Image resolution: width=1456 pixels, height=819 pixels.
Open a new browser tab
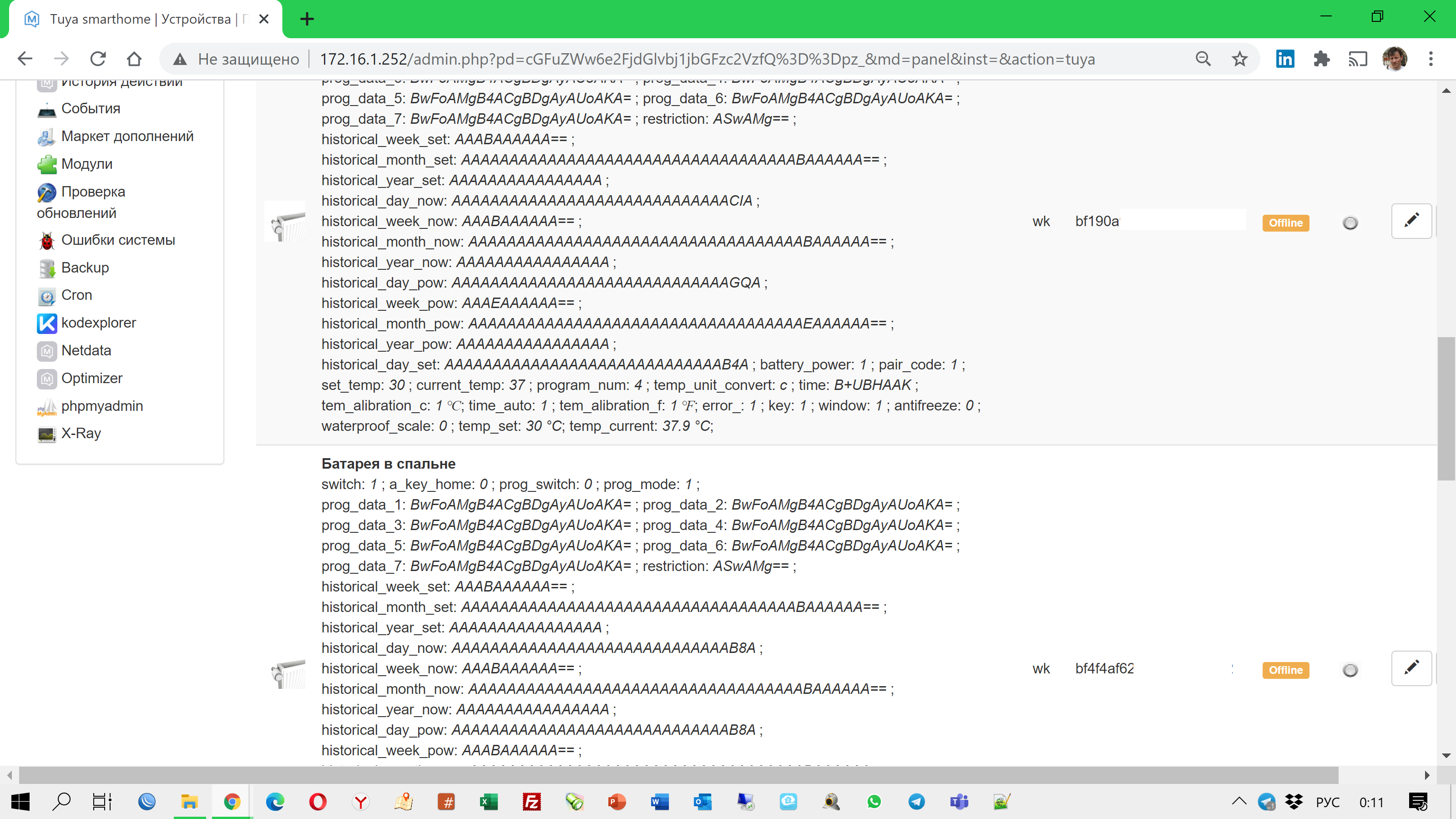click(x=307, y=19)
